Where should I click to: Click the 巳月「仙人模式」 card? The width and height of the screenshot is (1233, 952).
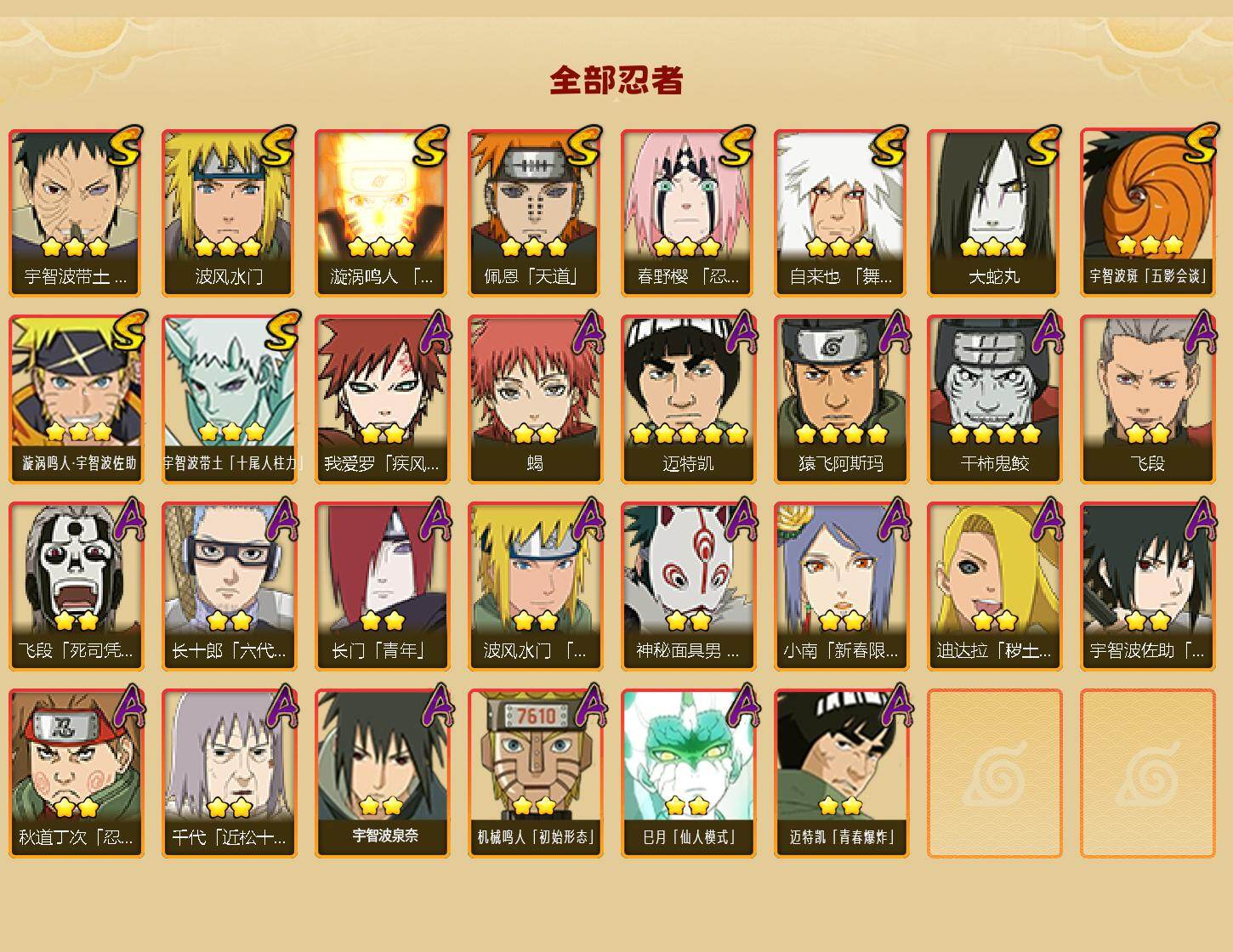688,773
